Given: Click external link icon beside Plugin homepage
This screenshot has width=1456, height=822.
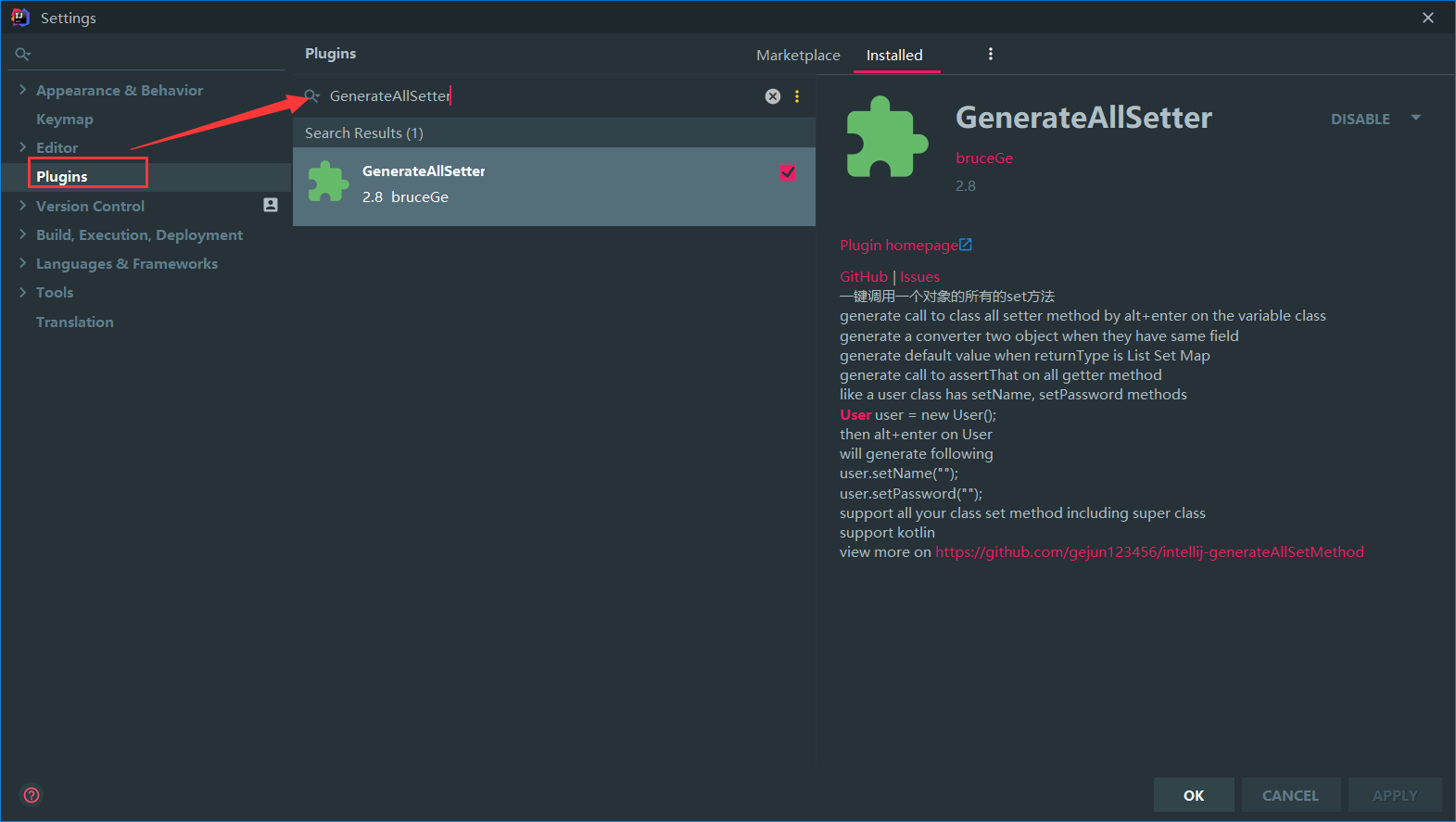Looking at the screenshot, I should click(x=966, y=245).
